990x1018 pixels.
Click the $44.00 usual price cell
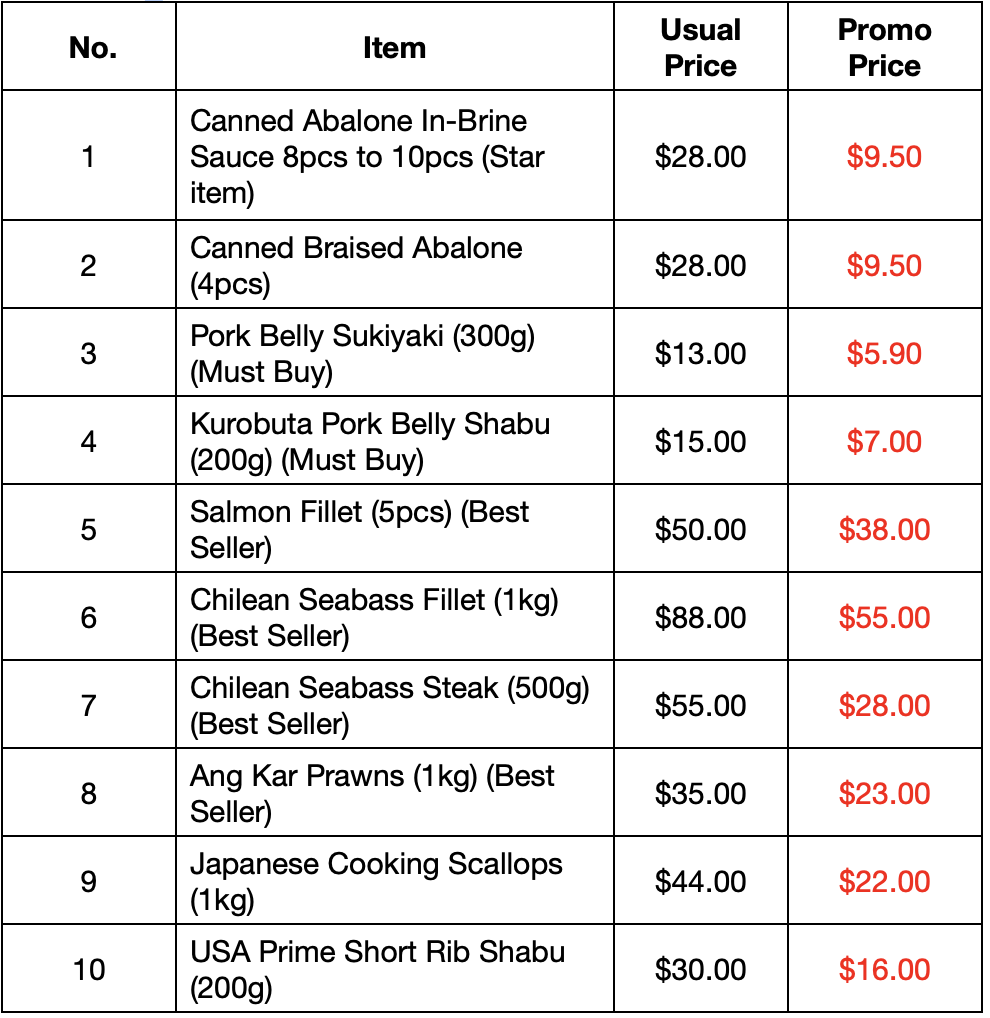point(700,882)
